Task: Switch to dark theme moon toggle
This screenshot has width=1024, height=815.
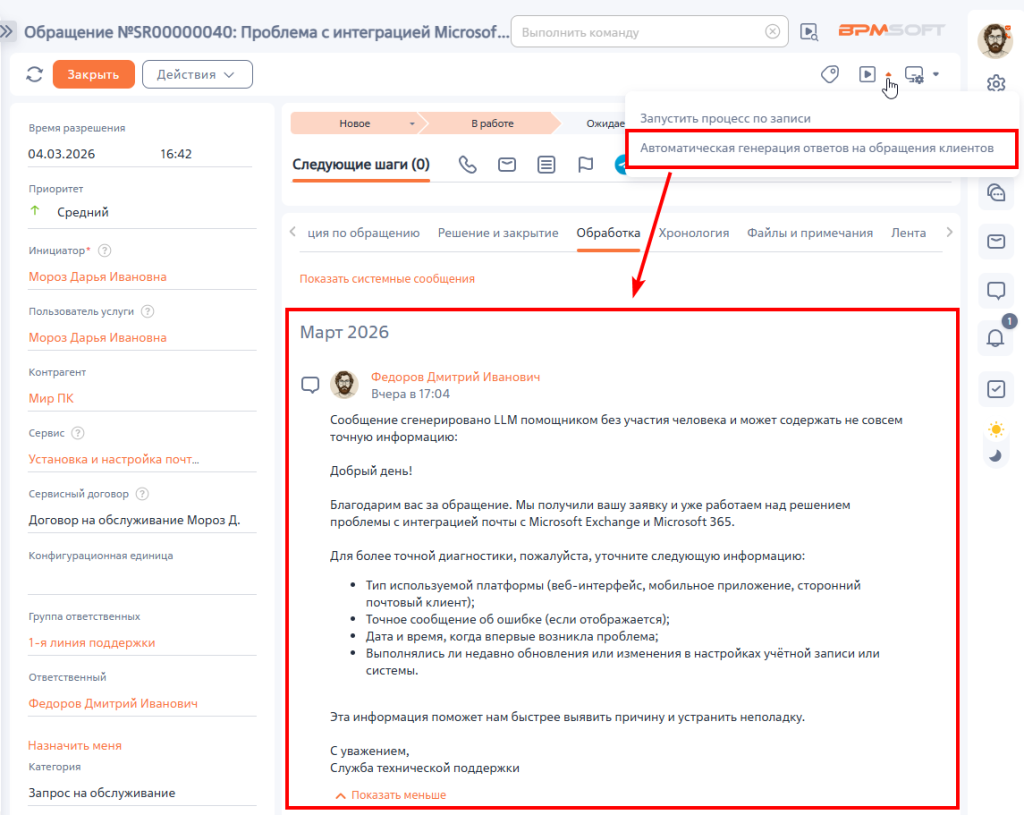Action: 995,455
